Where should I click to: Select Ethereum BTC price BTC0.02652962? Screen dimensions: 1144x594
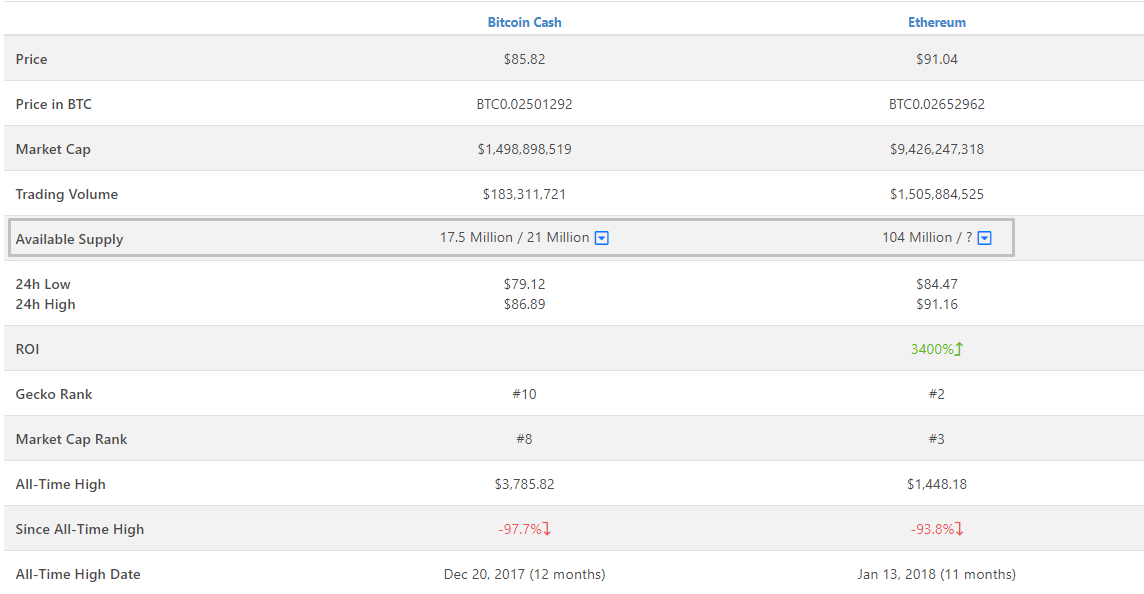click(x=937, y=104)
